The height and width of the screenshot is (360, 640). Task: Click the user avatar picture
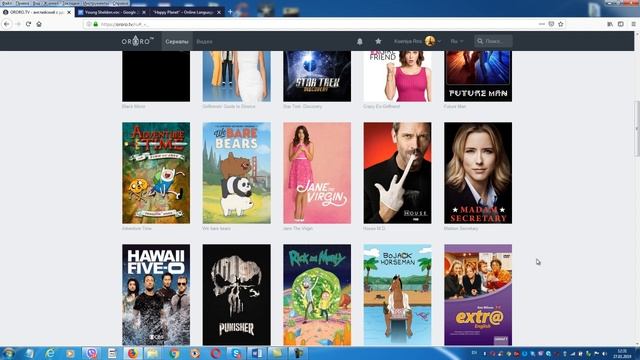pyautogui.click(x=430, y=41)
